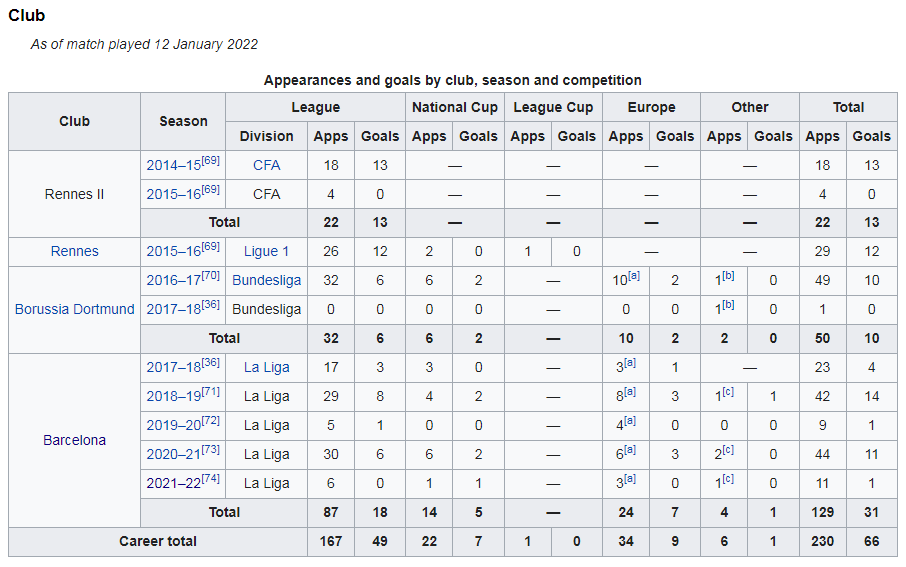Click citation [70] next to 2016–17
The image size is (906, 567).
(x=211, y=276)
